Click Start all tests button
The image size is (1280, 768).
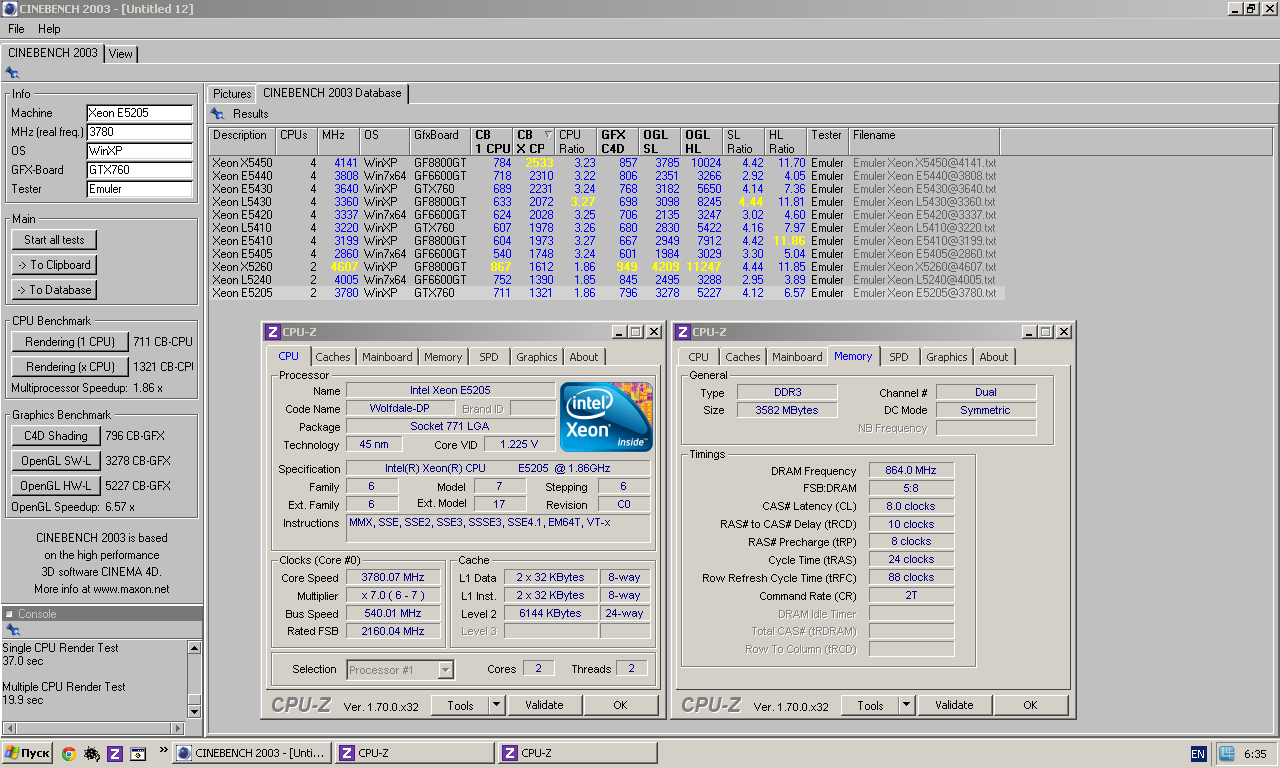coord(54,240)
